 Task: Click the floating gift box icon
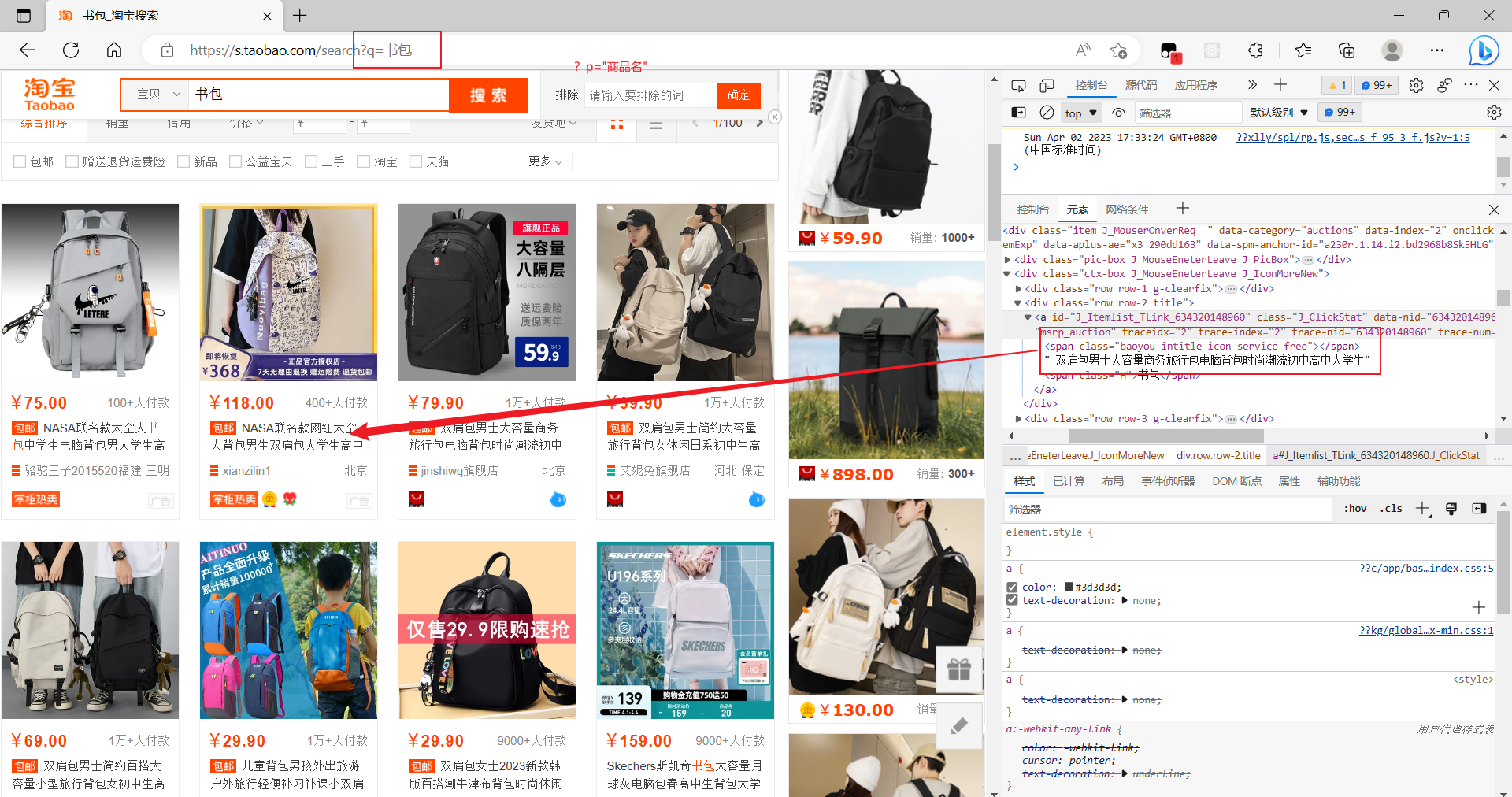pos(958,670)
